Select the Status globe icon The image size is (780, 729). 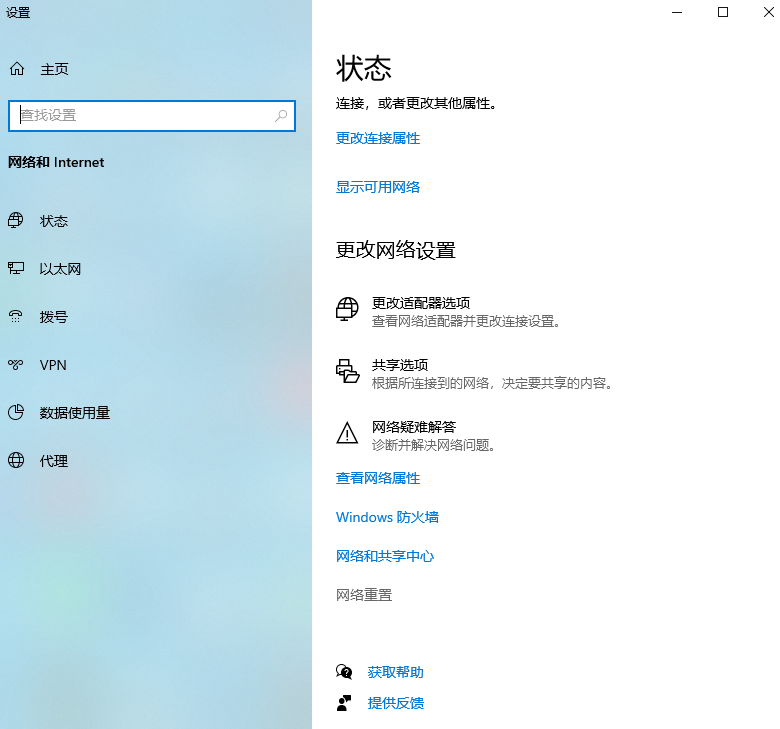coord(16,221)
